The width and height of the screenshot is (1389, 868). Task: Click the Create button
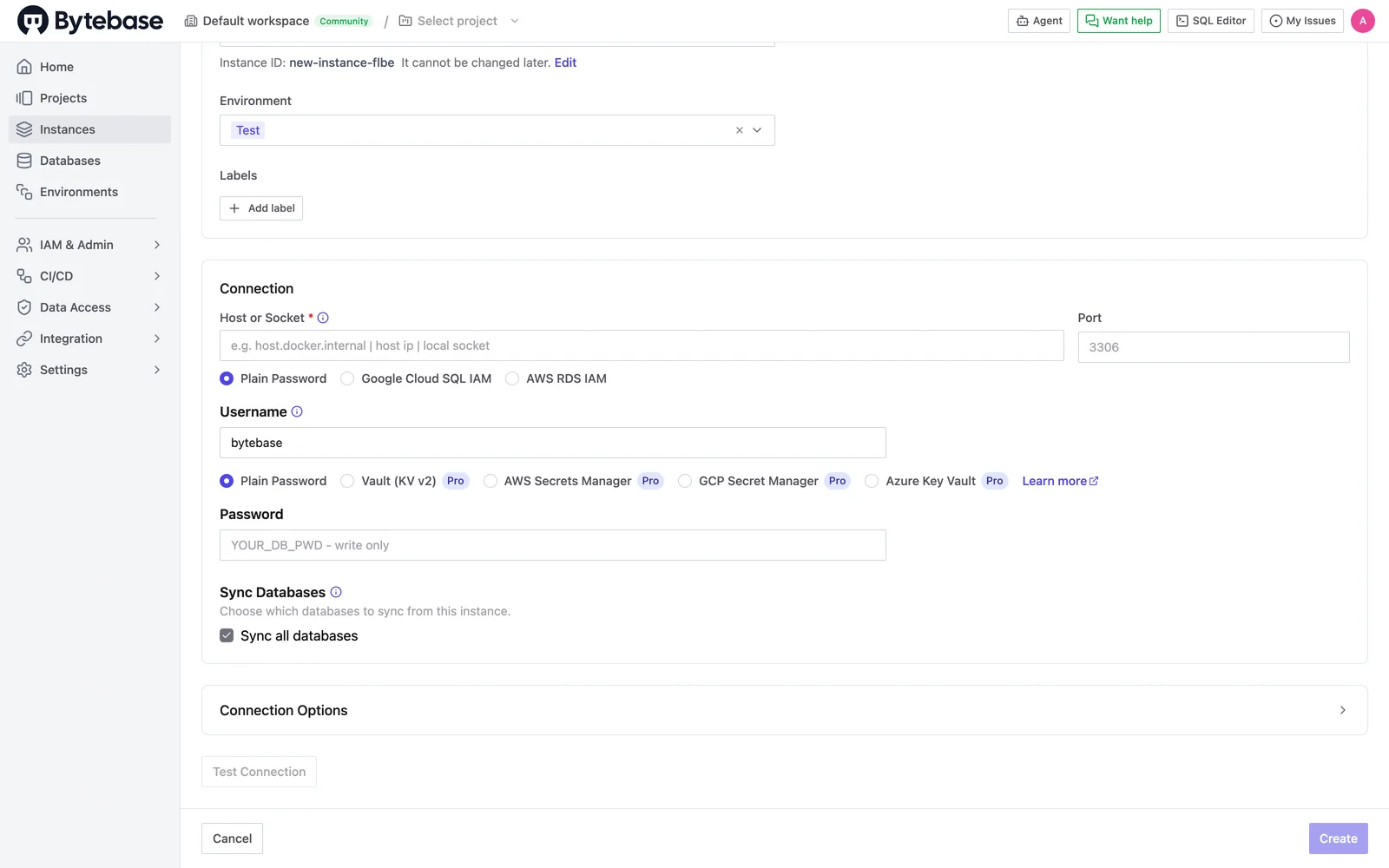[1338, 838]
